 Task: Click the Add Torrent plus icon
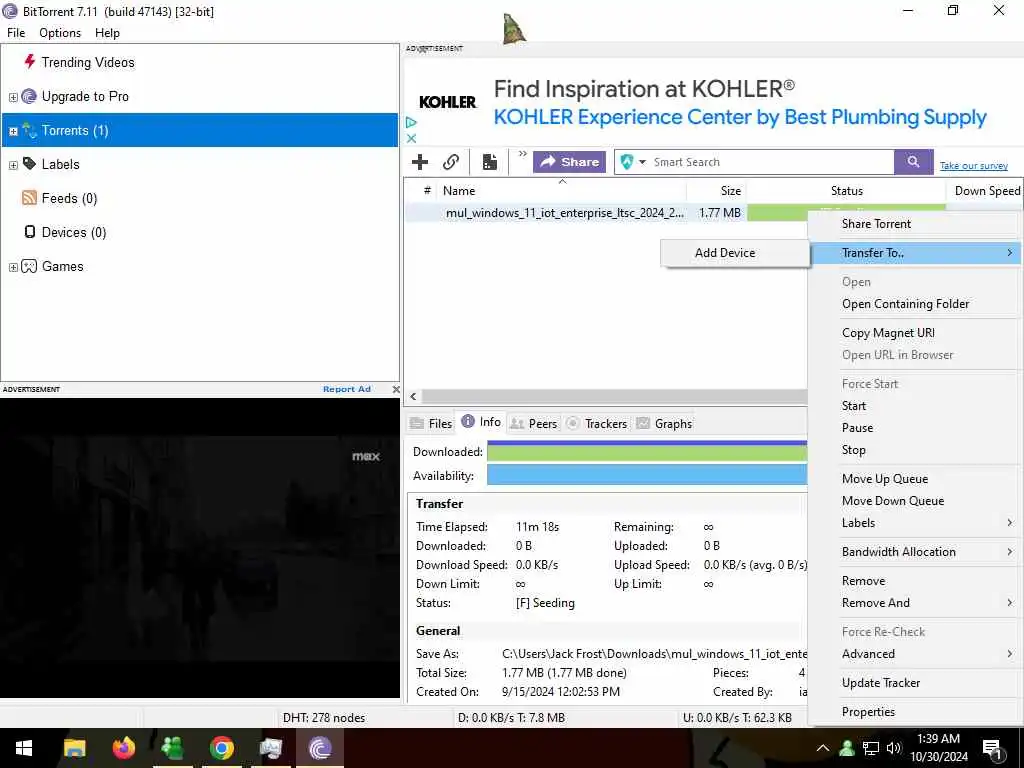click(420, 162)
